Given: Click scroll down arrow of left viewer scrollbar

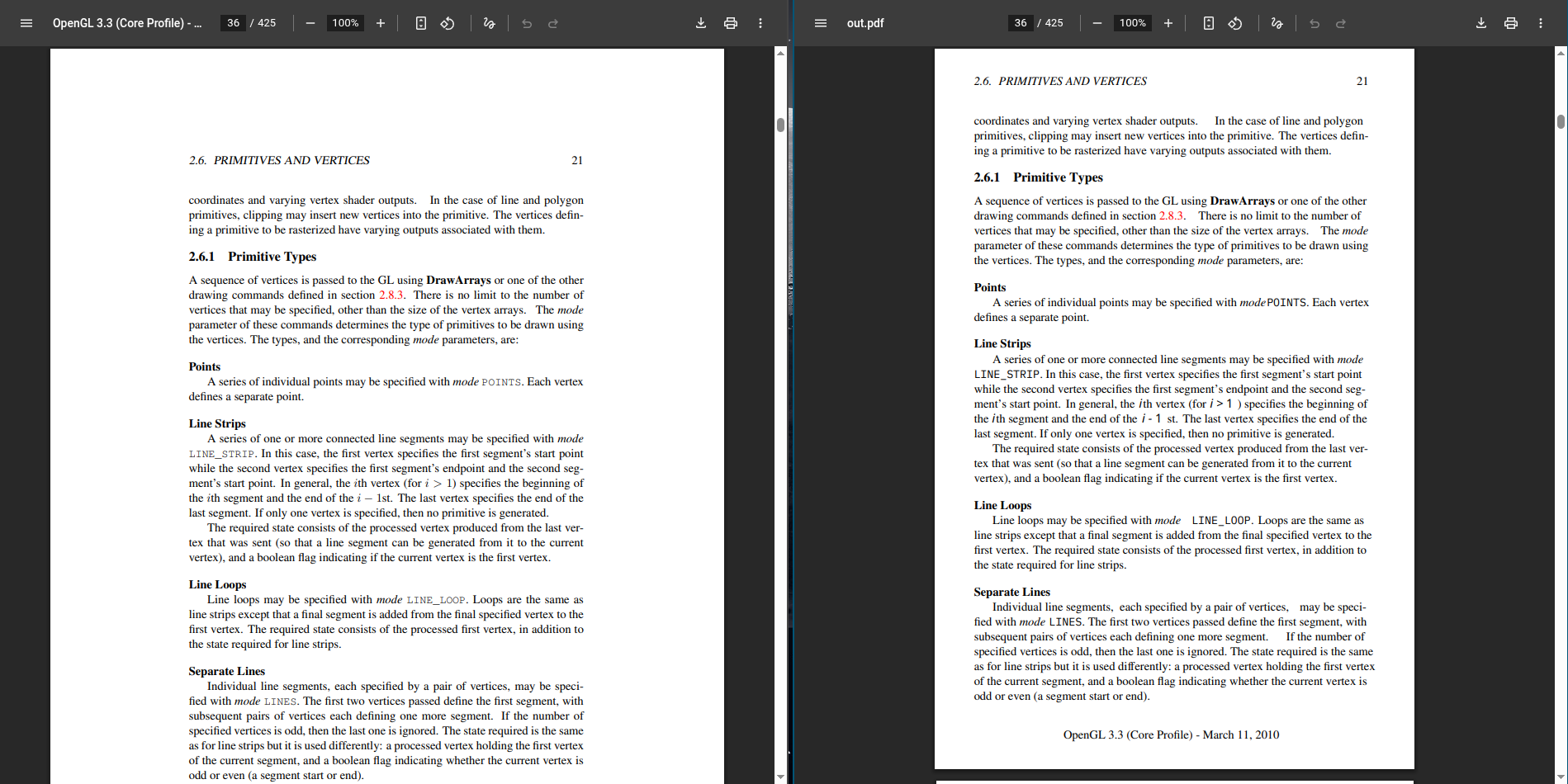Looking at the screenshot, I should (780, 777).
